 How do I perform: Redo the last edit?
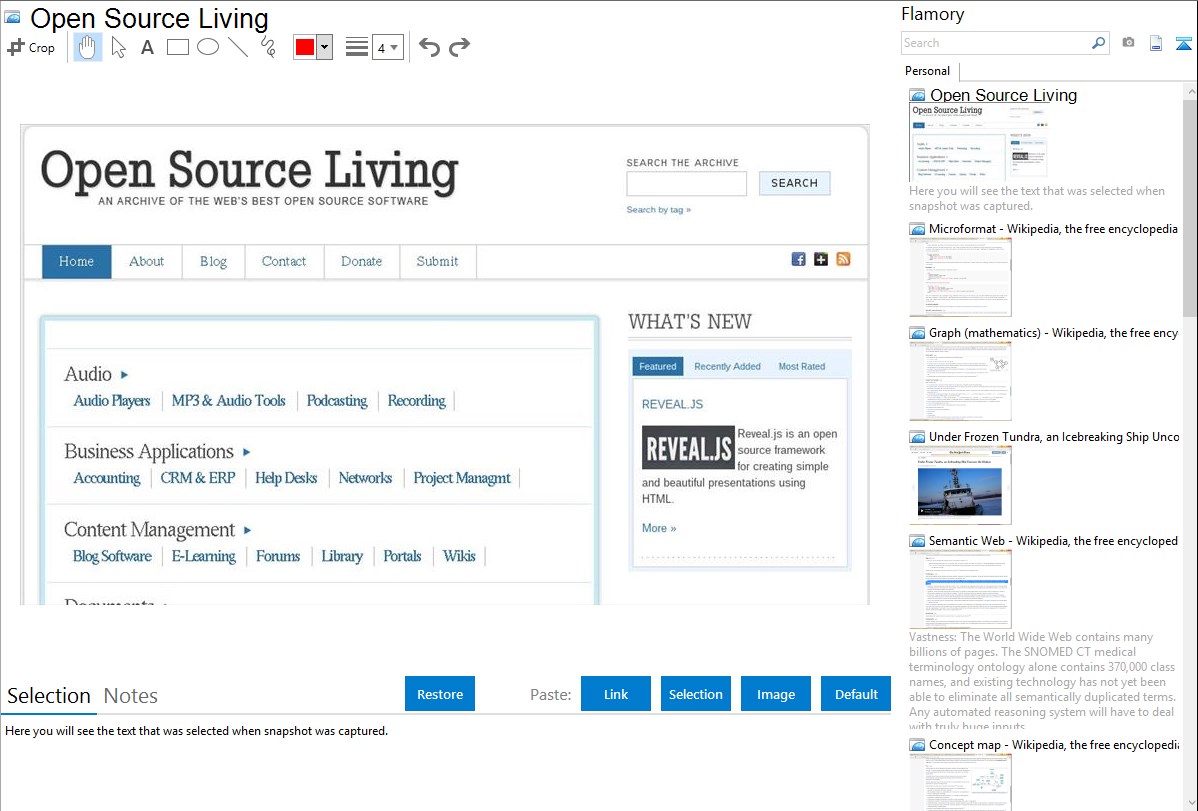point(459,47)
